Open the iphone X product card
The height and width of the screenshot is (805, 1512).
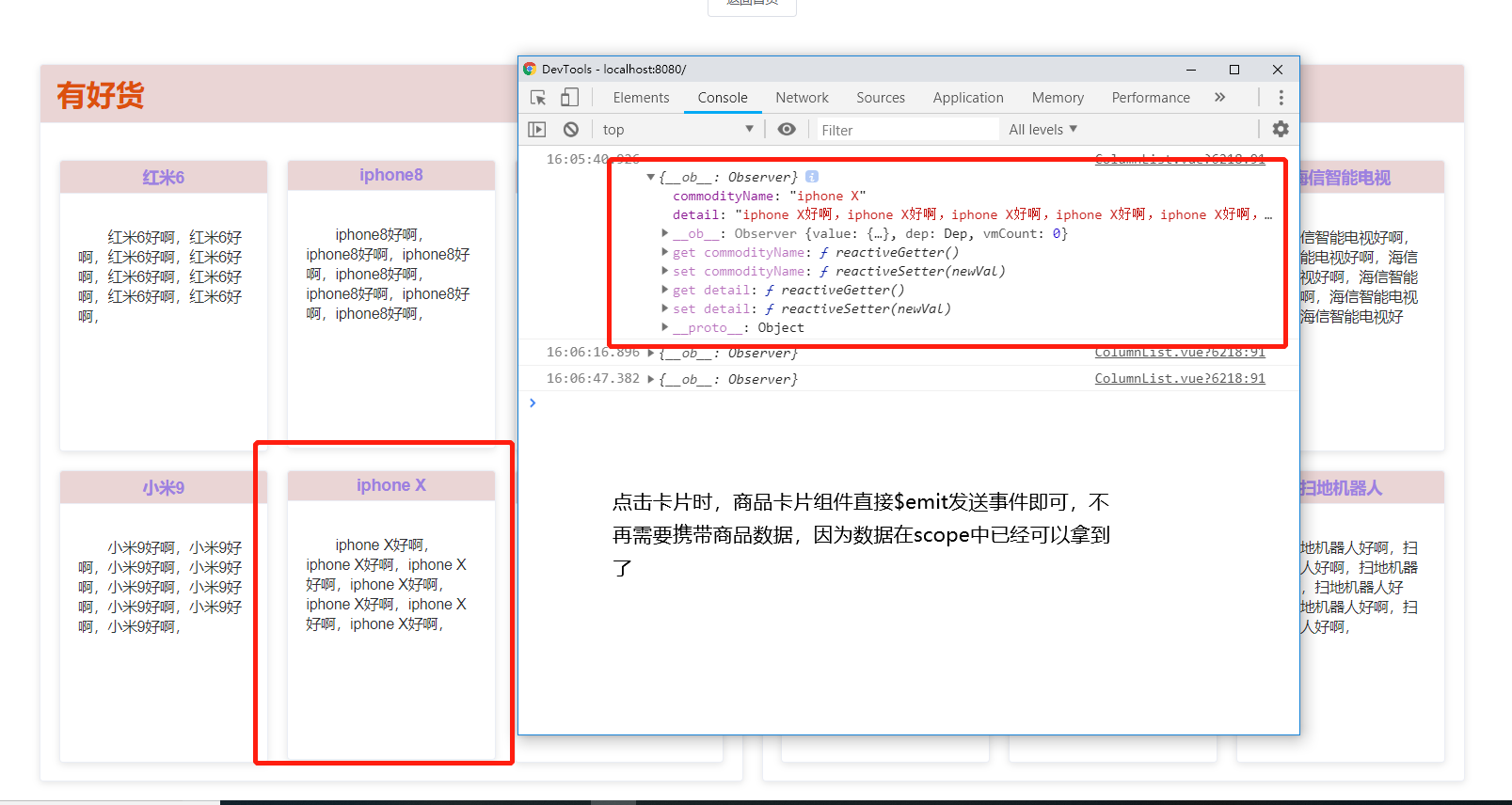coord(391,616)
